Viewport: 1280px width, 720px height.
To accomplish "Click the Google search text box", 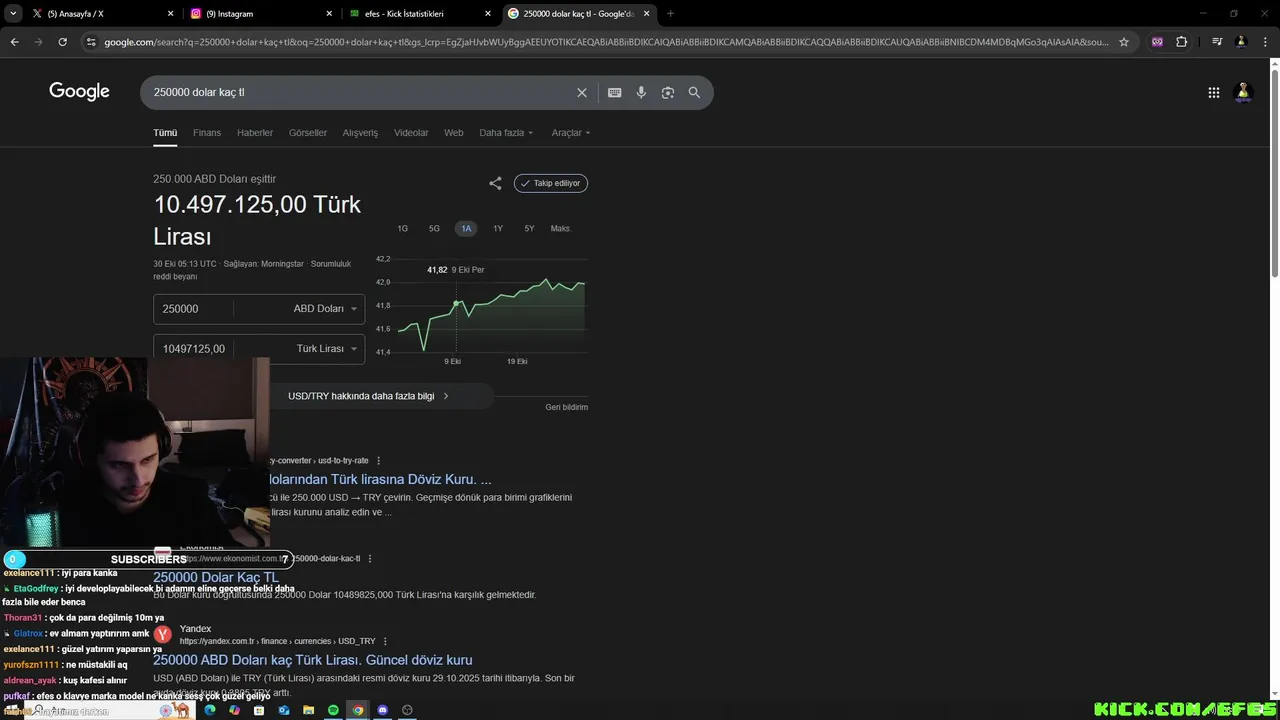I will [360, 92].
